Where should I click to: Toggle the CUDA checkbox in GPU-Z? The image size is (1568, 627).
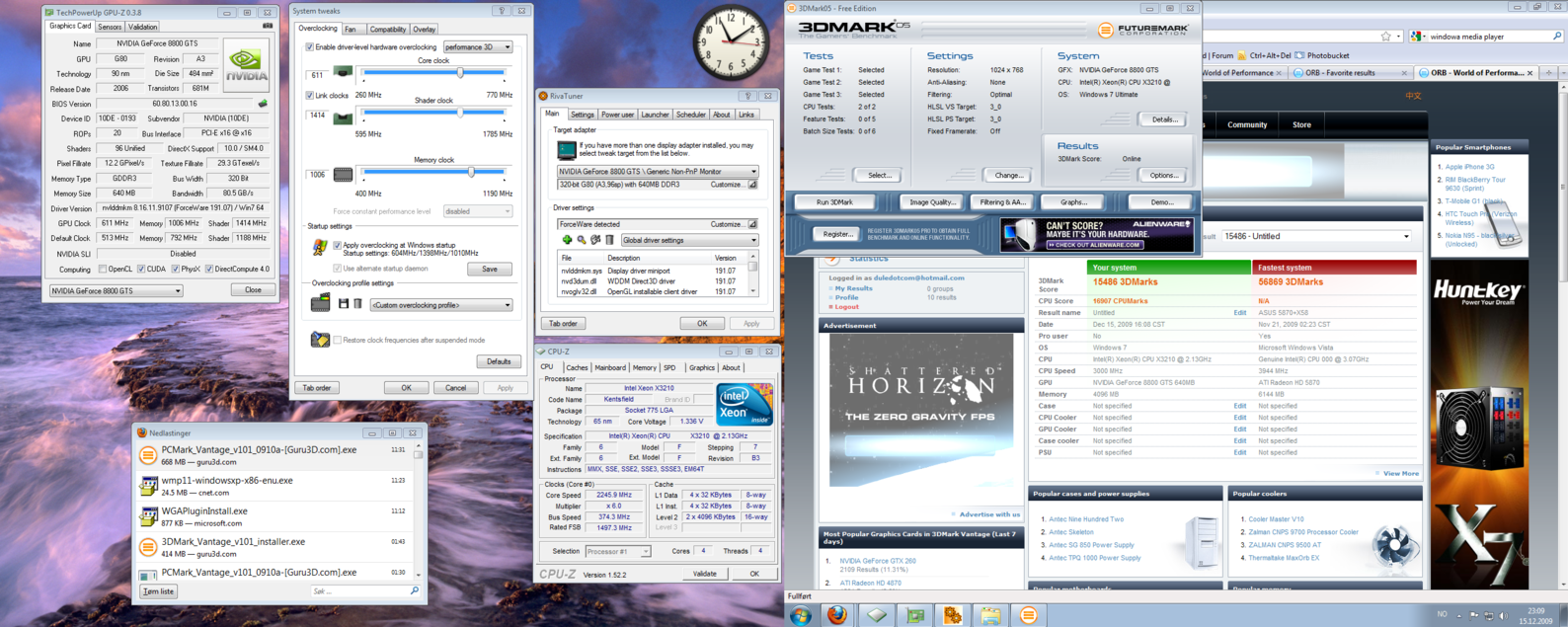tap(141, 269)
